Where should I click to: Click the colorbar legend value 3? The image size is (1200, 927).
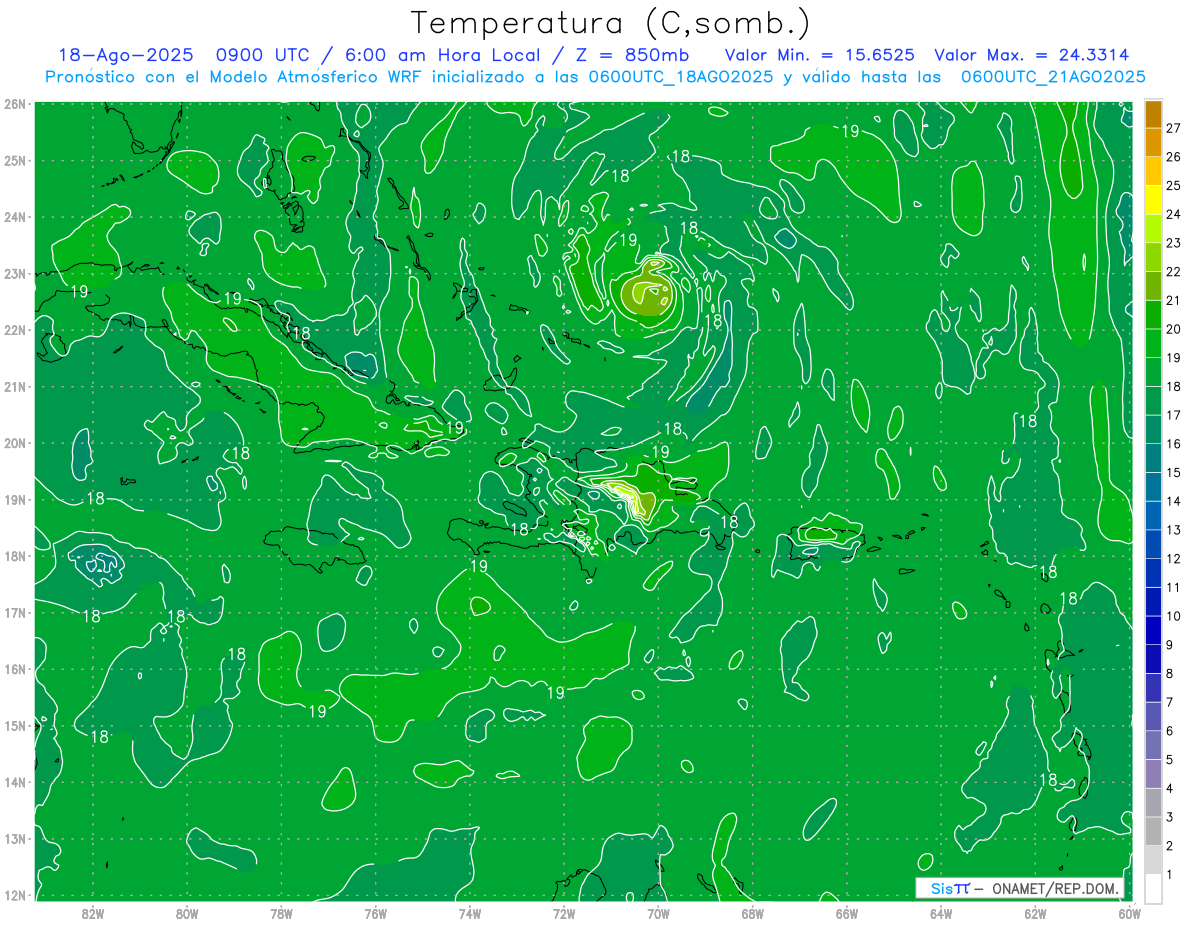1170,816
